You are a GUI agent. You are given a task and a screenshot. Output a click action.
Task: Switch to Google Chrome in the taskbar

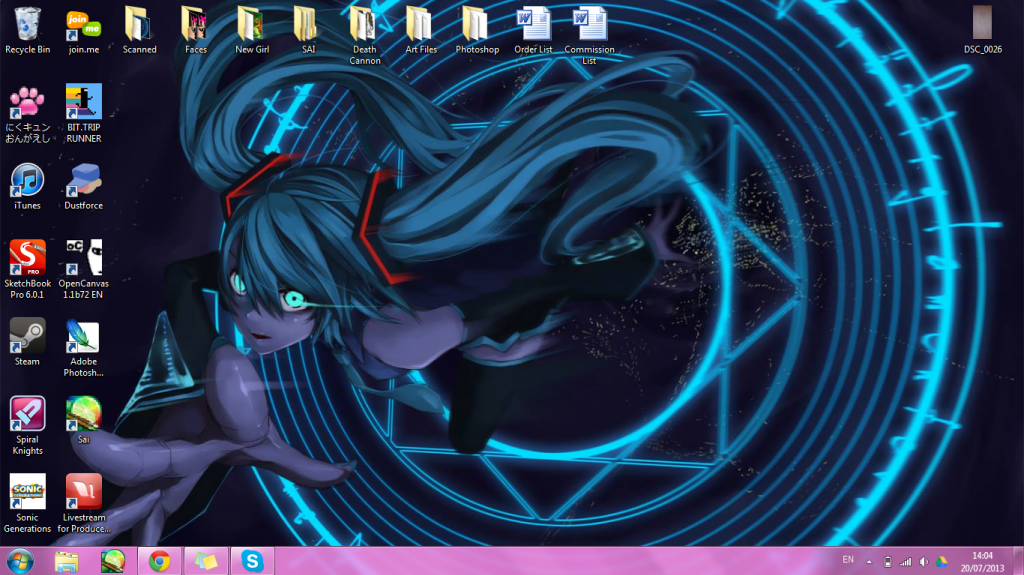point(159,561)
